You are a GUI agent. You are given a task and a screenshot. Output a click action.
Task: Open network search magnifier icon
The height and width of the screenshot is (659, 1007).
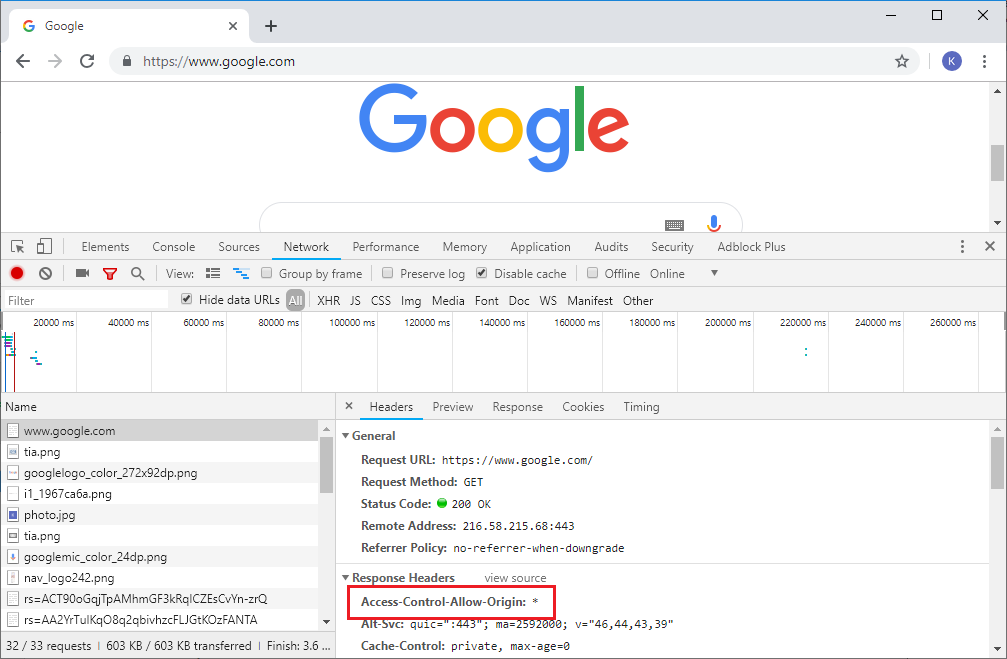coord(137,274)
